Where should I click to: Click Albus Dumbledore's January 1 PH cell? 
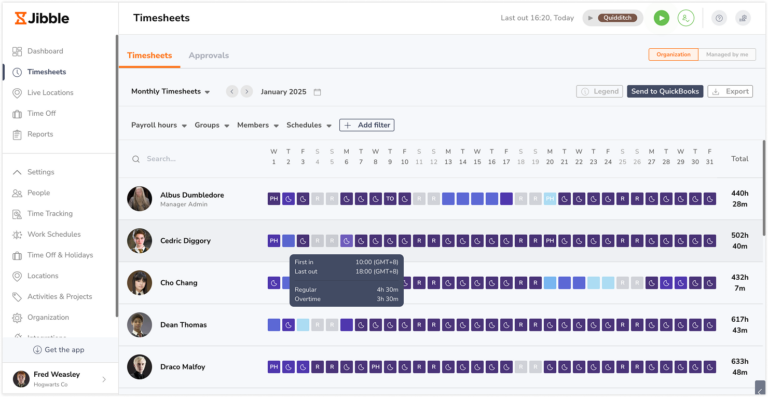pyautogui.click(x=274, y=199)
